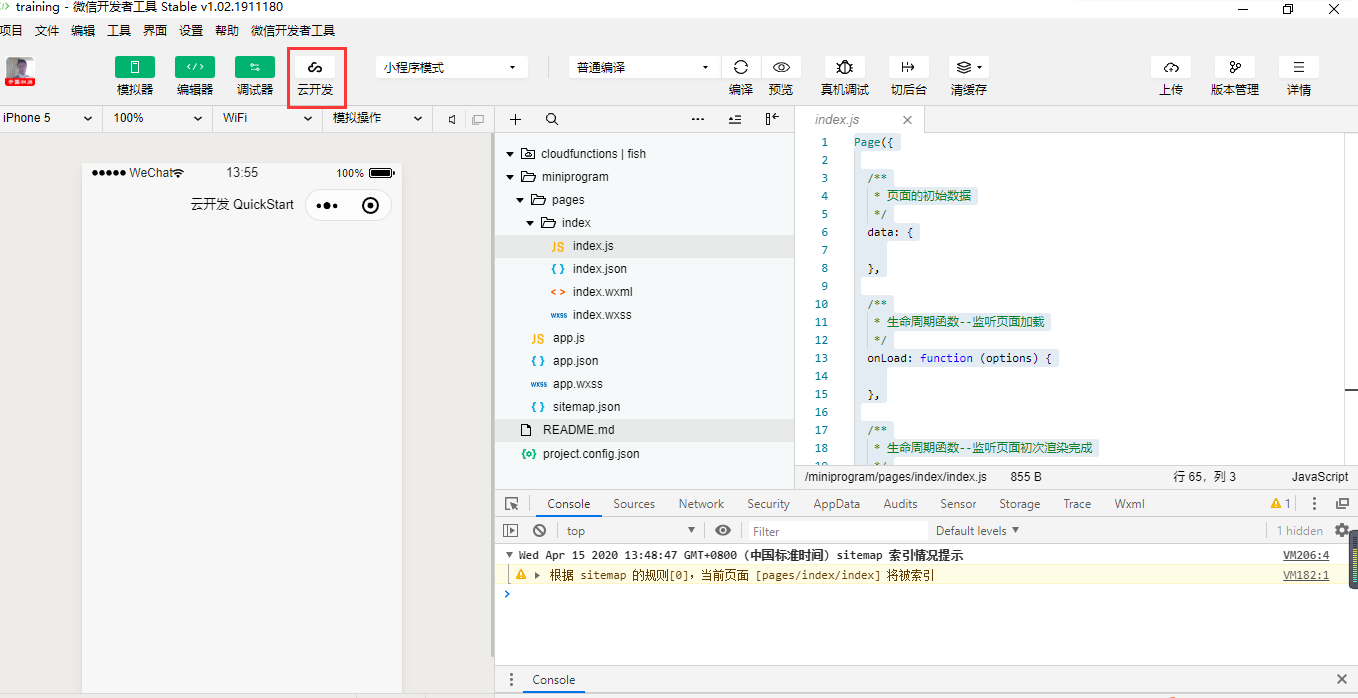Open the Default levels dropdown

[978, 531]
